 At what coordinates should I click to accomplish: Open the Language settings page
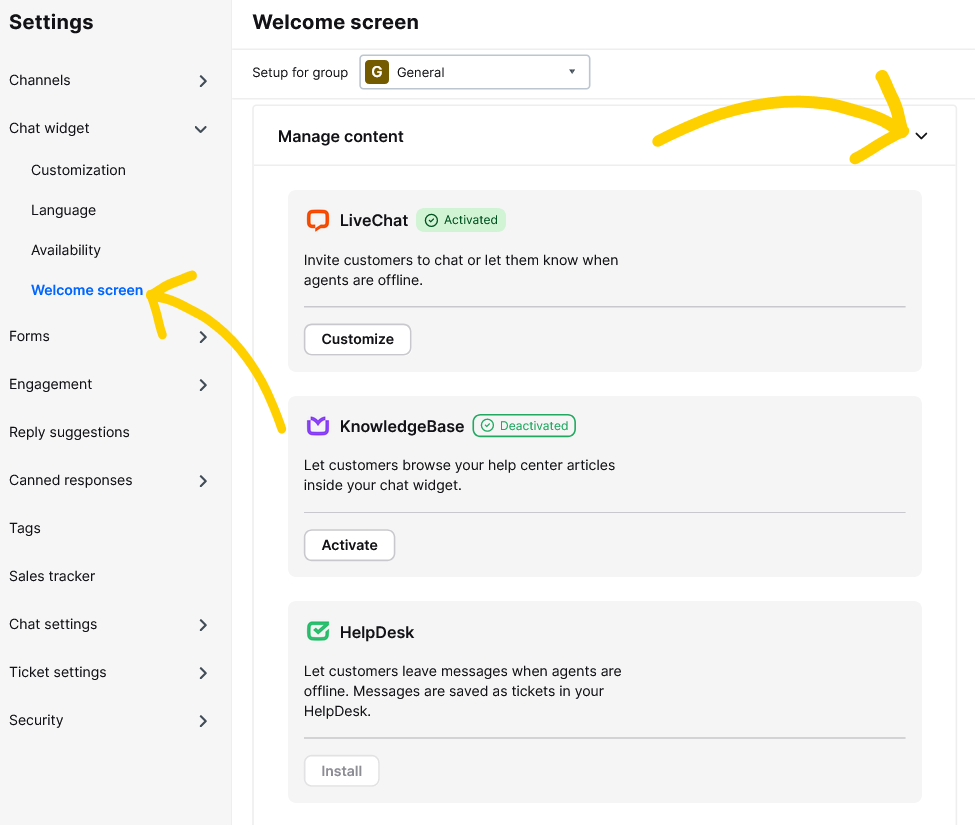click(63, 210)
